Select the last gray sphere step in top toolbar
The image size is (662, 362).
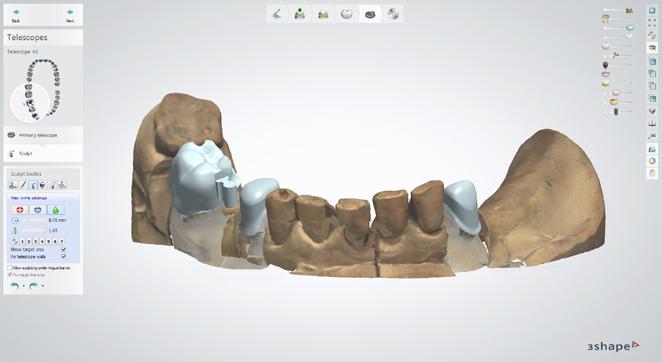point(393,14)
